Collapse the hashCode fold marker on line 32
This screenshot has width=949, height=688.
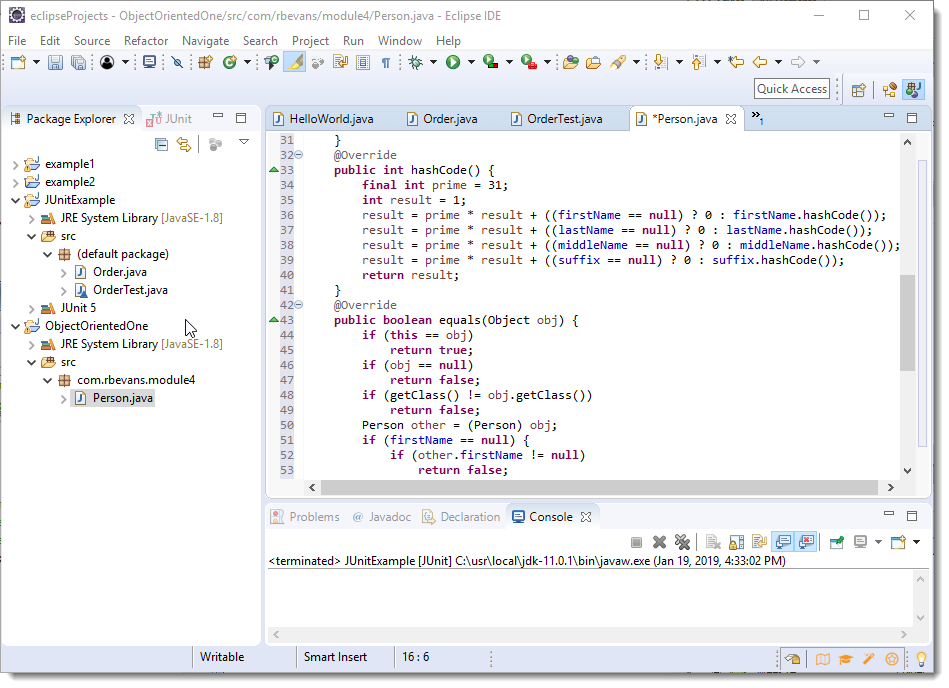click(x=298, y=155)
